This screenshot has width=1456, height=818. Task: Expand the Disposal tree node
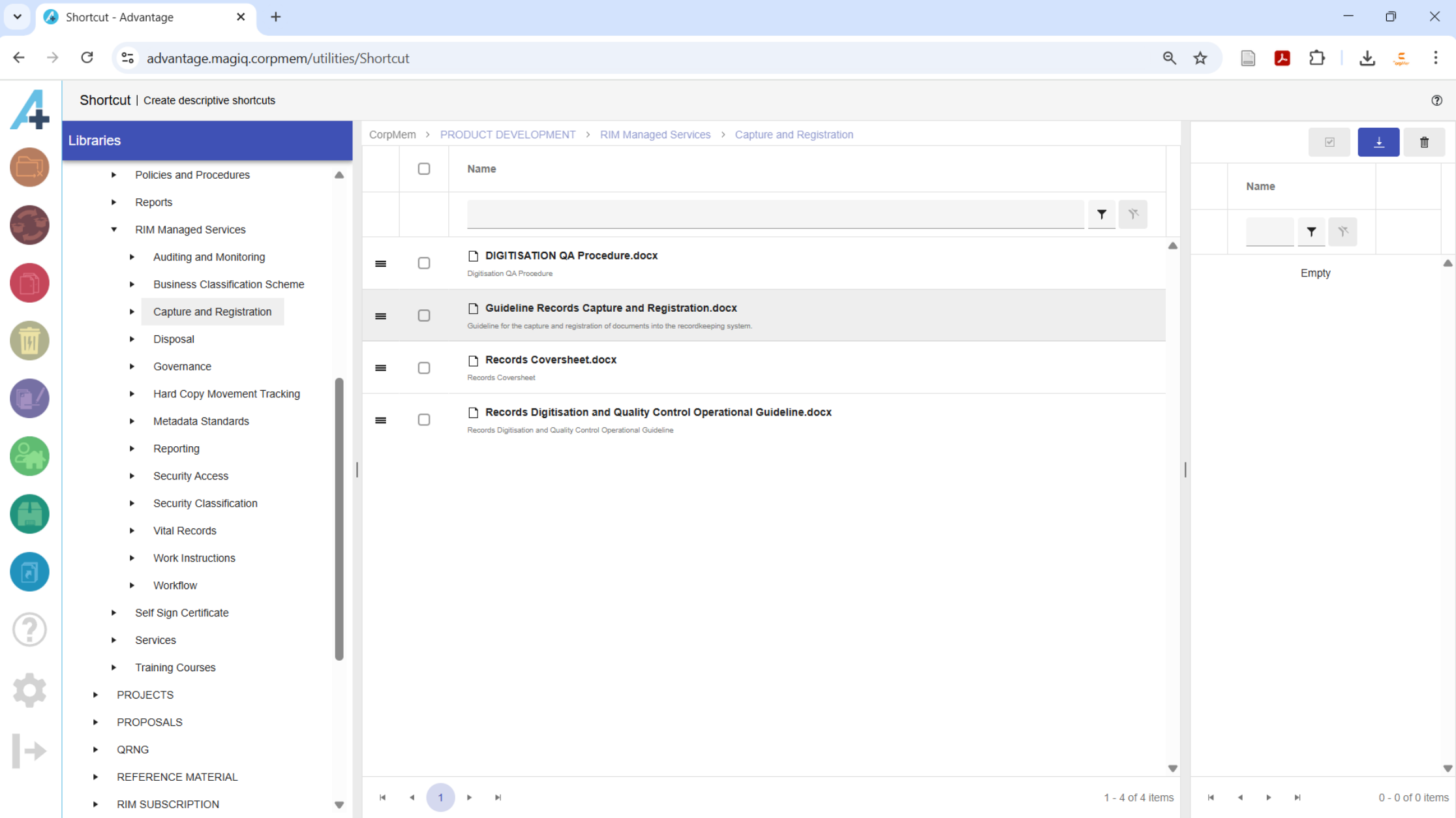[x=132, y=339]
